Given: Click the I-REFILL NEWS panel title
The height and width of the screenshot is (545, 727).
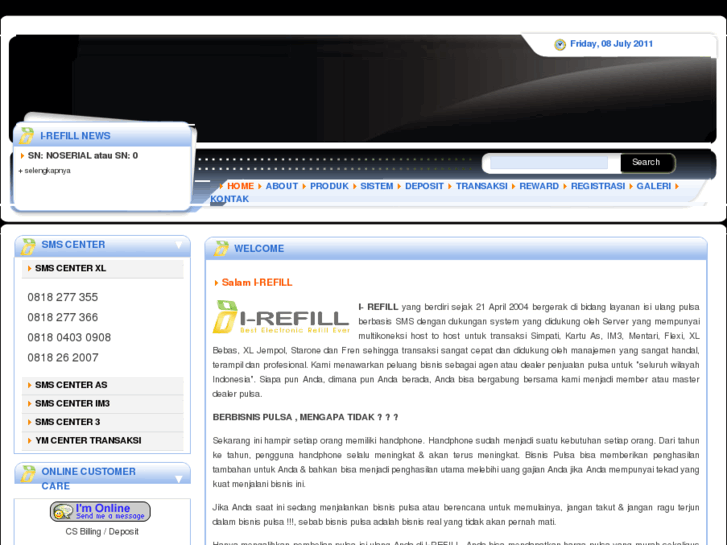Looking at the screenshot, I should 75,136.
